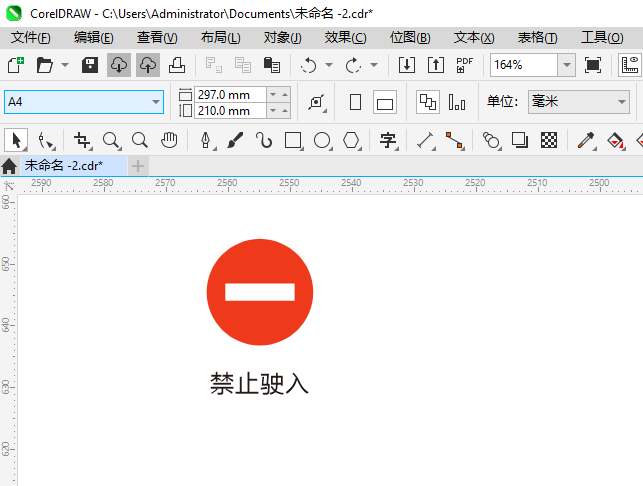
Task: Upload to cloud icon
Action: click(x=148, y=65)
